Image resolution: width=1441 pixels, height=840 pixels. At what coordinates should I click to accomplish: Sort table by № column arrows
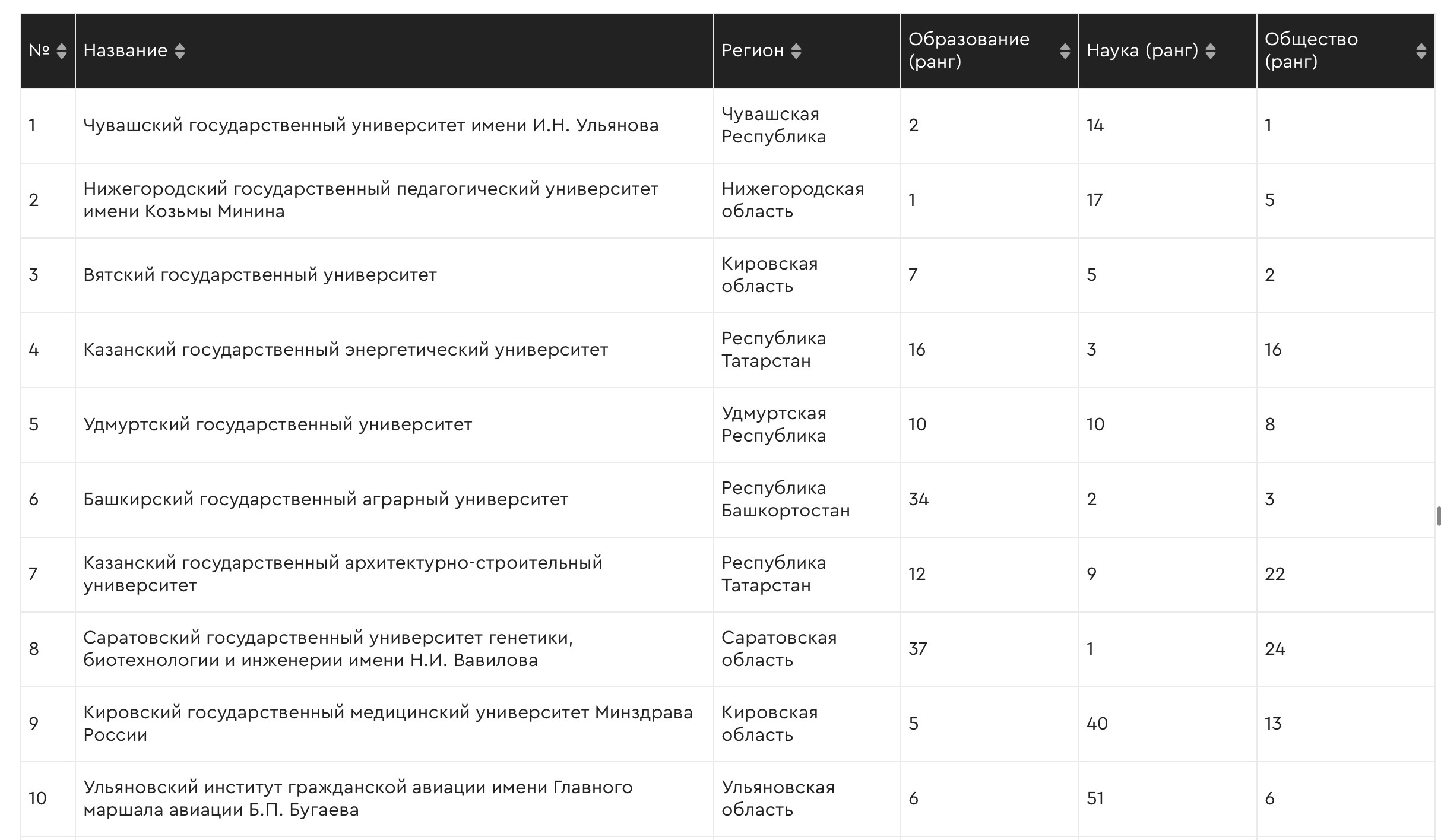[62, 51]
